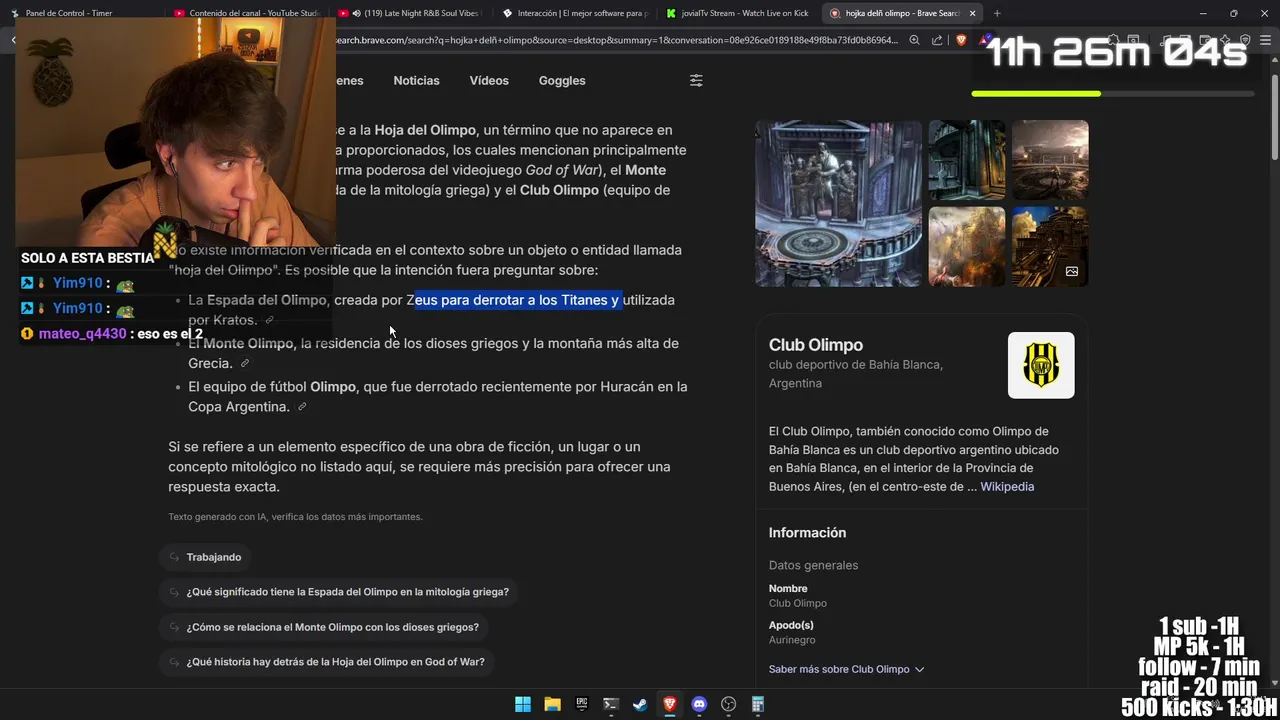Open the large temple statue image thumbnail
This screenshot has height=720, width=1280.
point(838,203)
